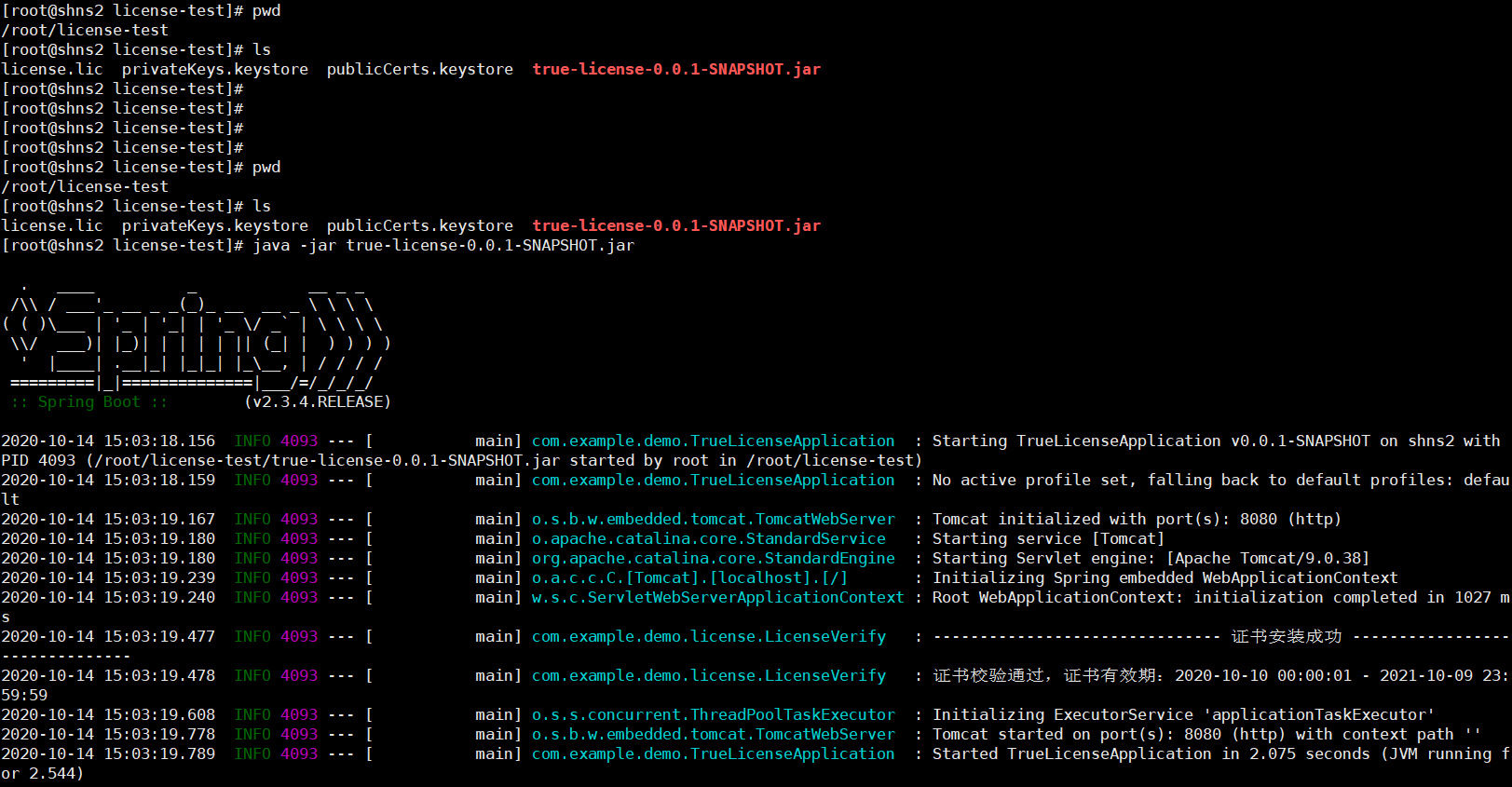Click magenta '4093' on the 15:03:19.239 line
This screenshot has height=787, width=1512.
[x=299, y=578]
